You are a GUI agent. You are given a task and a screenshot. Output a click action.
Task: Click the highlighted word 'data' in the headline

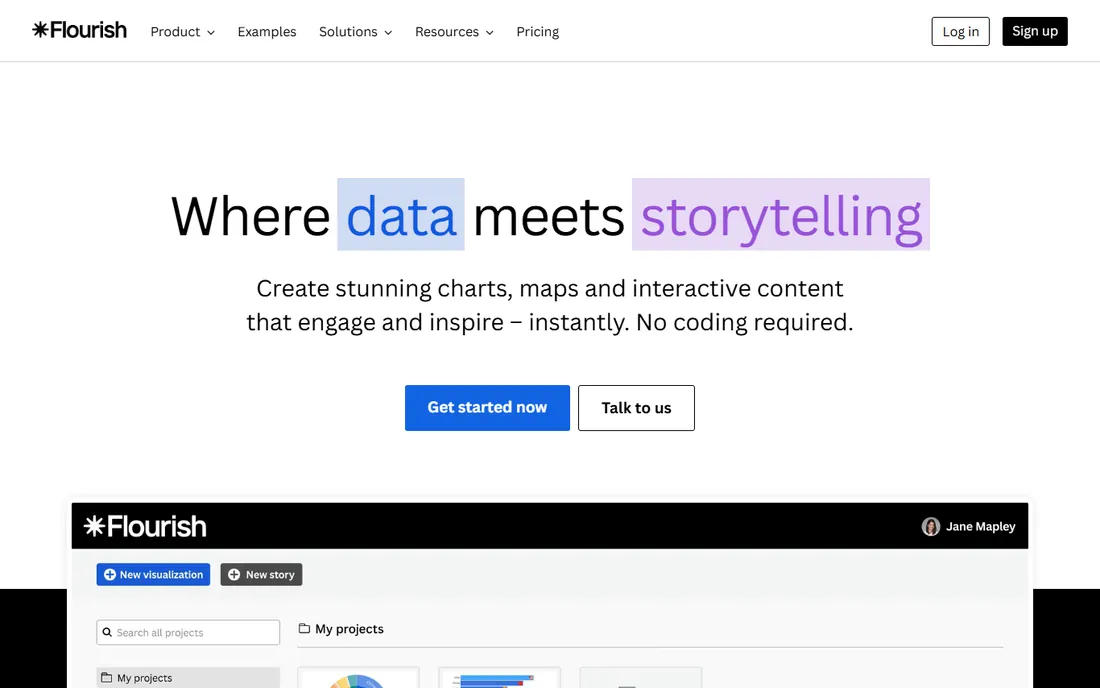pos(401,215)
